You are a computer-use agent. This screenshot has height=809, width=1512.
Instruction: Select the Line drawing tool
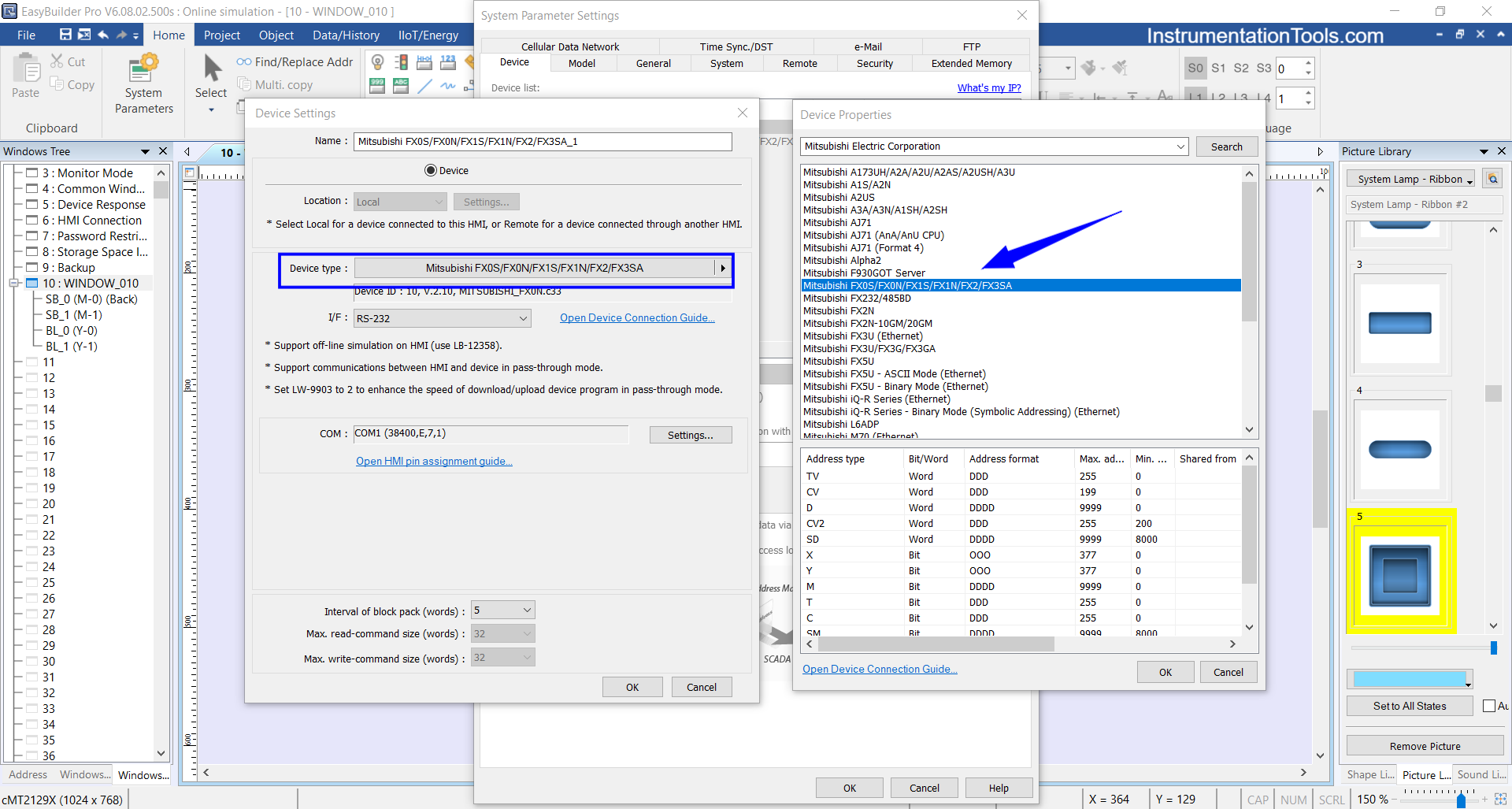pyautogui.click(x=424, y=86)
